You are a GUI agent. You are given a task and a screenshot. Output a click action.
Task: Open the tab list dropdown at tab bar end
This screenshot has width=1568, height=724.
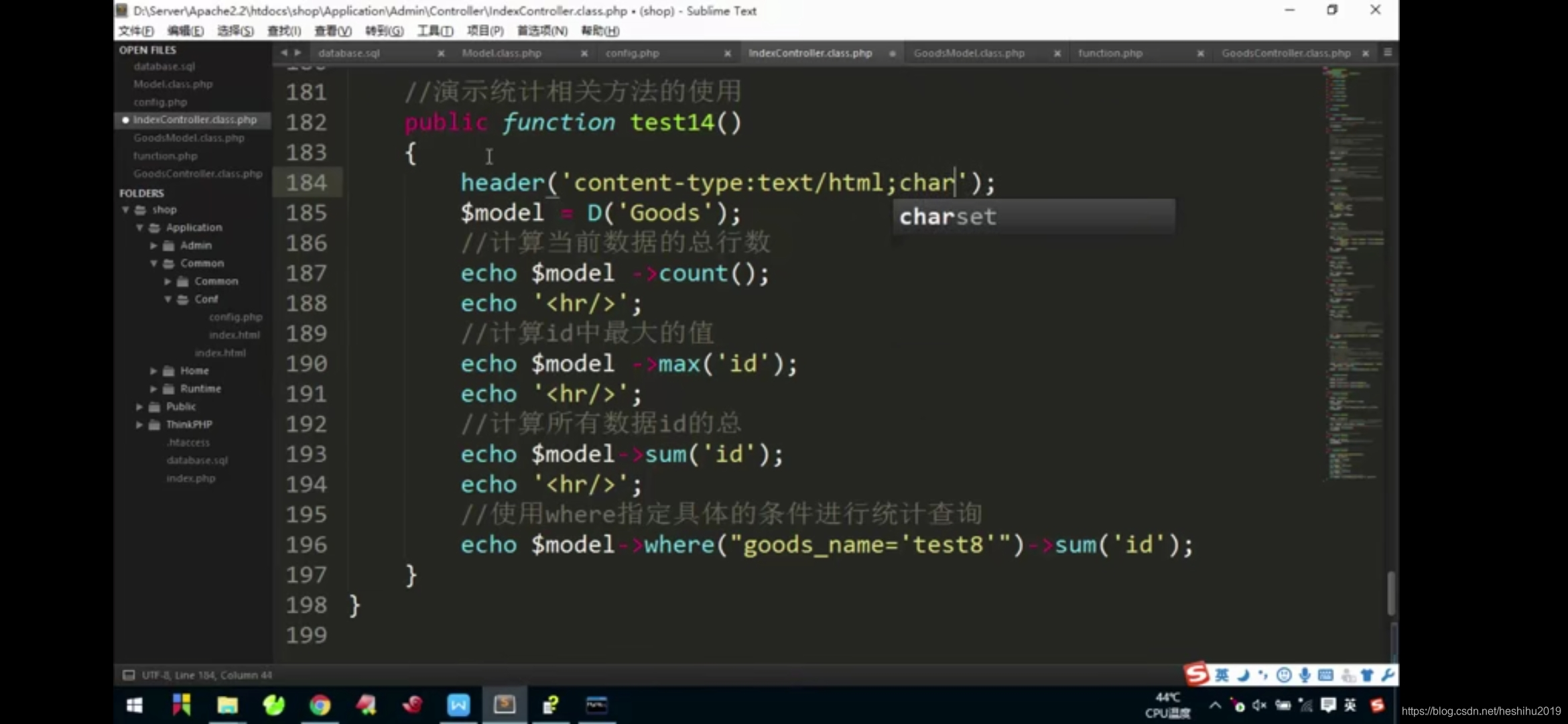click(x=1388, y=52)
